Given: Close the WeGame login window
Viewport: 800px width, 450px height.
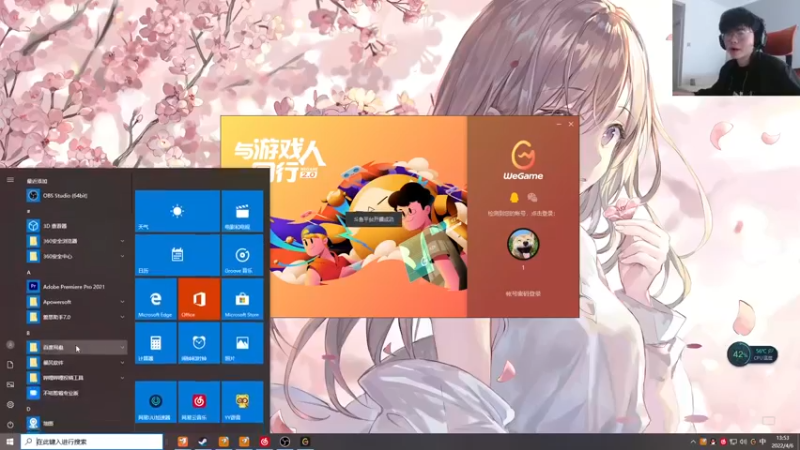Looking at the screenshot, I should pos(571,124).
